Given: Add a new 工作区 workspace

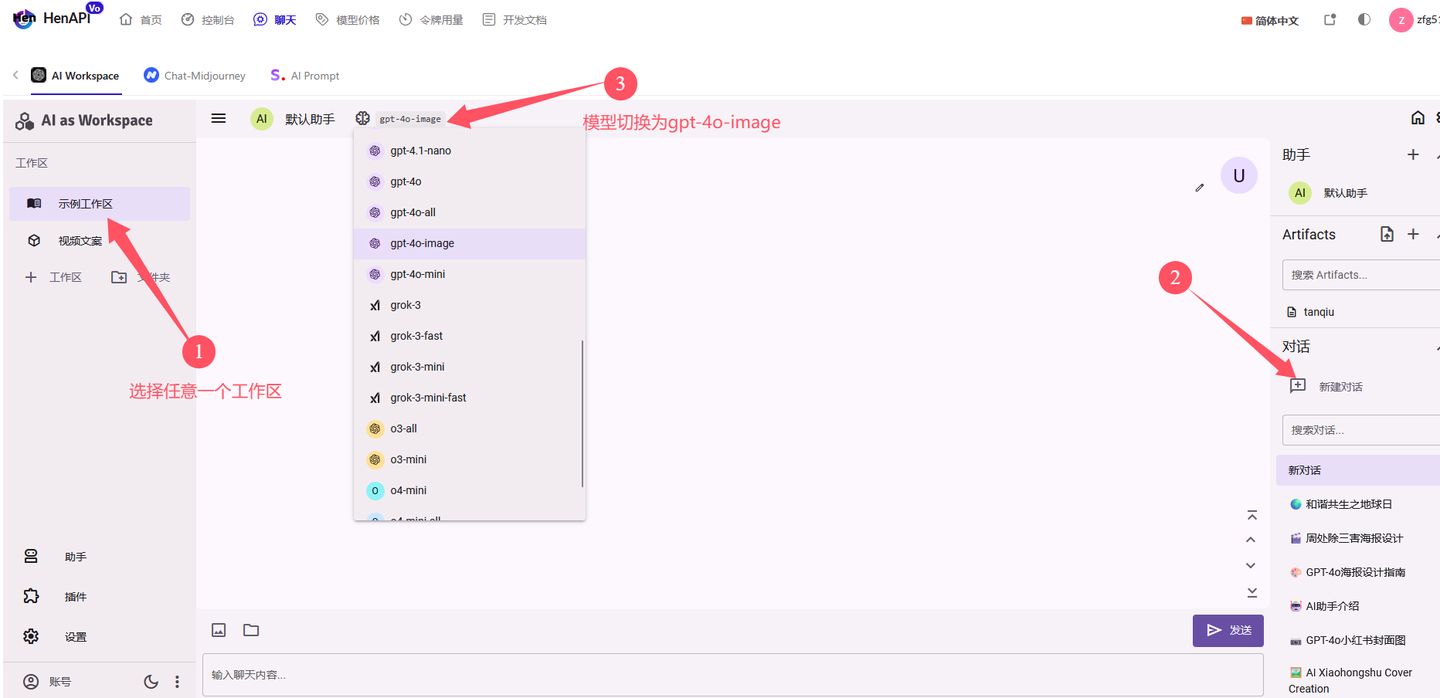Looking at the screenshot, I should 53,277.
